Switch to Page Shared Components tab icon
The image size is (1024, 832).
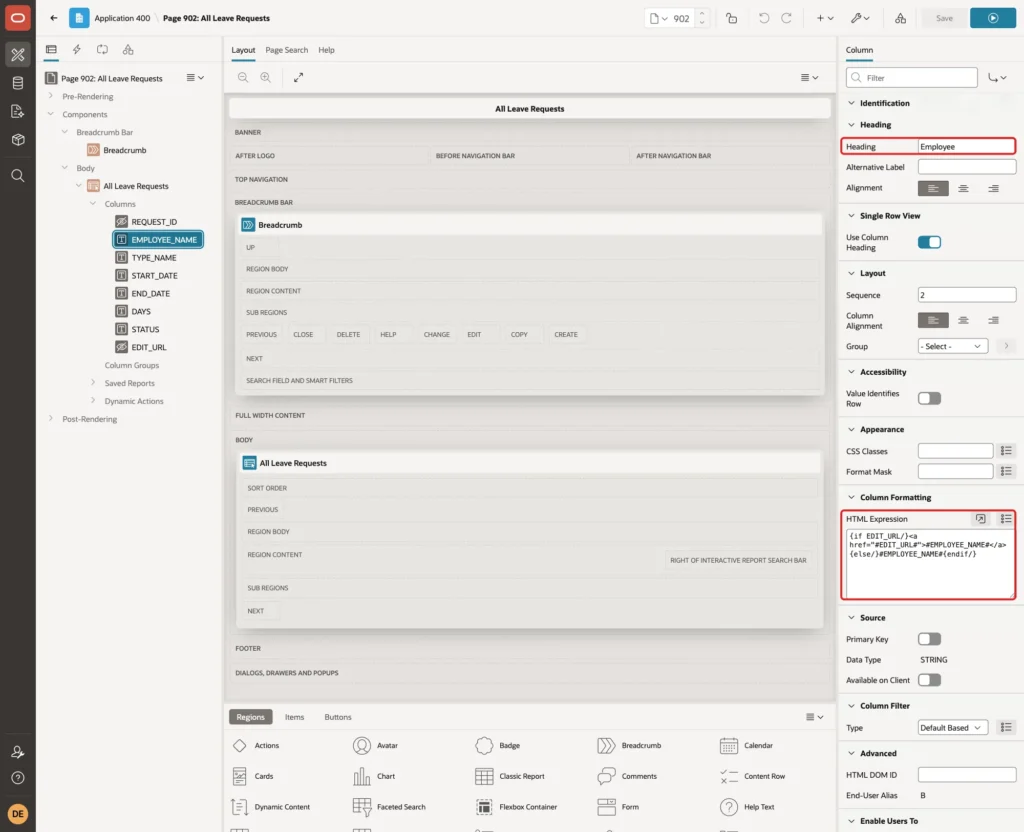(128, 49)
